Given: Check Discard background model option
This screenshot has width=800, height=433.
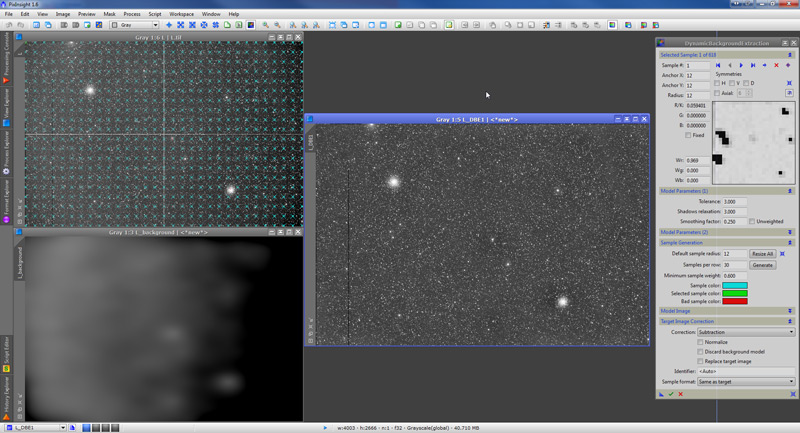Looking at the screenshot, I should tap(700, 351).
